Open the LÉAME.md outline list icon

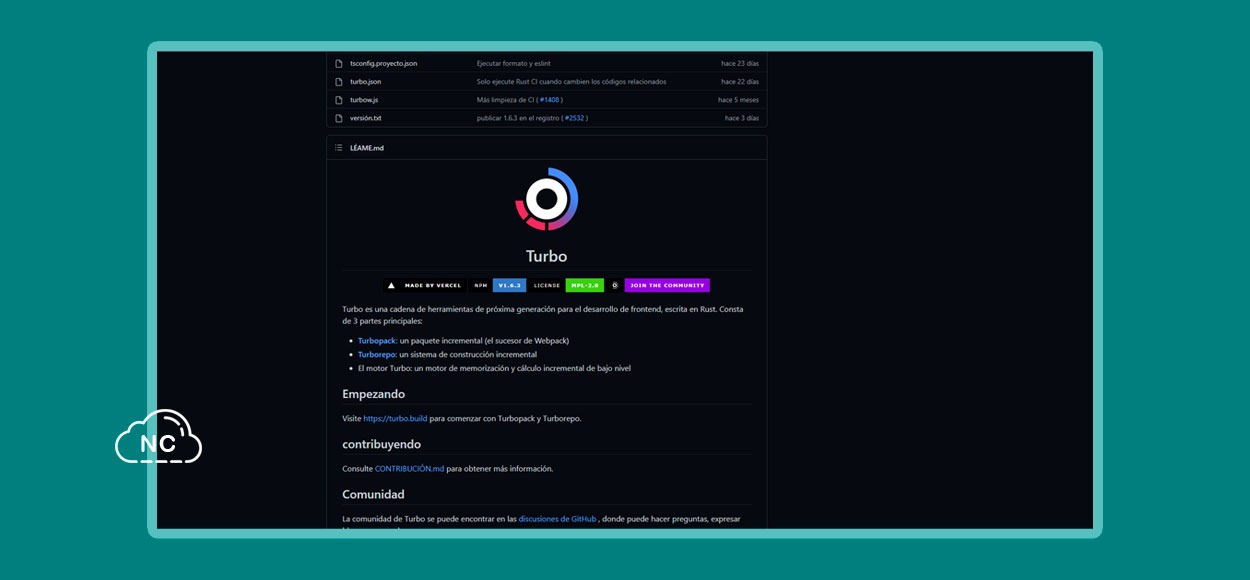338,148
